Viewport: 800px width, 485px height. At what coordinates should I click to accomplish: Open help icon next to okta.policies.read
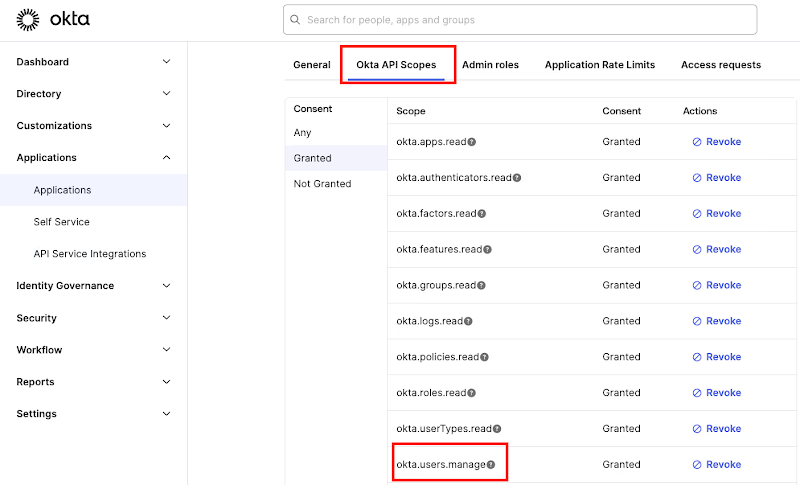click(484, 357)
